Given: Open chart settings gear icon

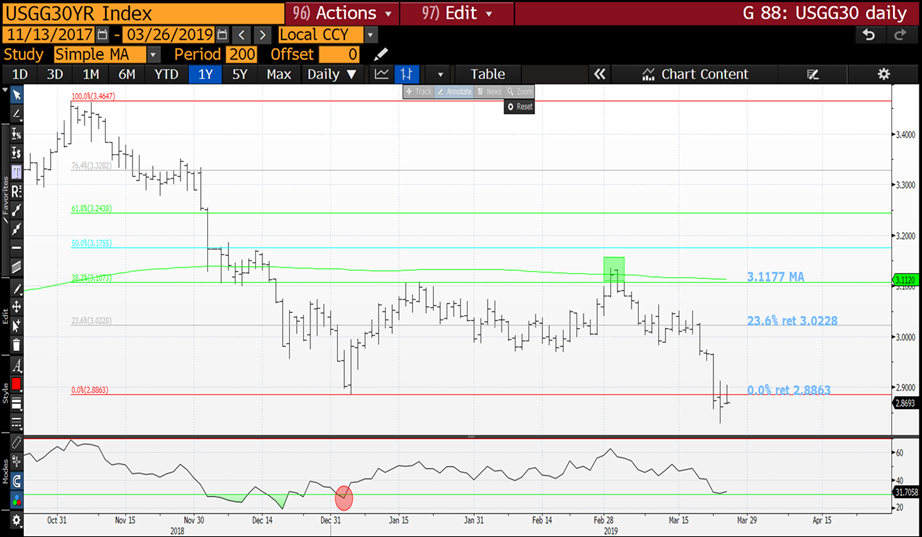Looking at the screenshot, I should [883, 74].
